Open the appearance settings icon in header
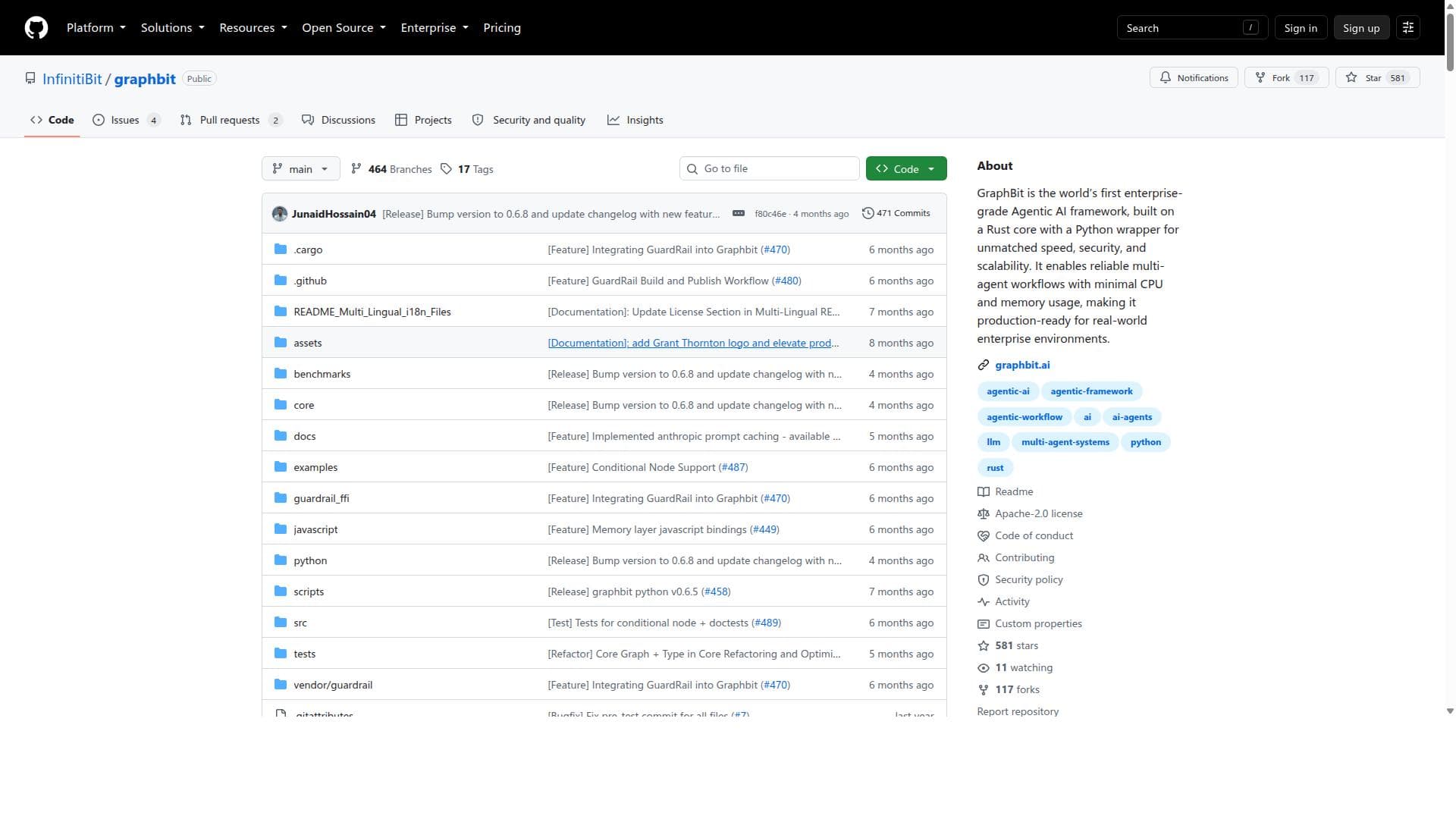The height and width of the screenshot is (819, 1456). tap(1408, 28)
